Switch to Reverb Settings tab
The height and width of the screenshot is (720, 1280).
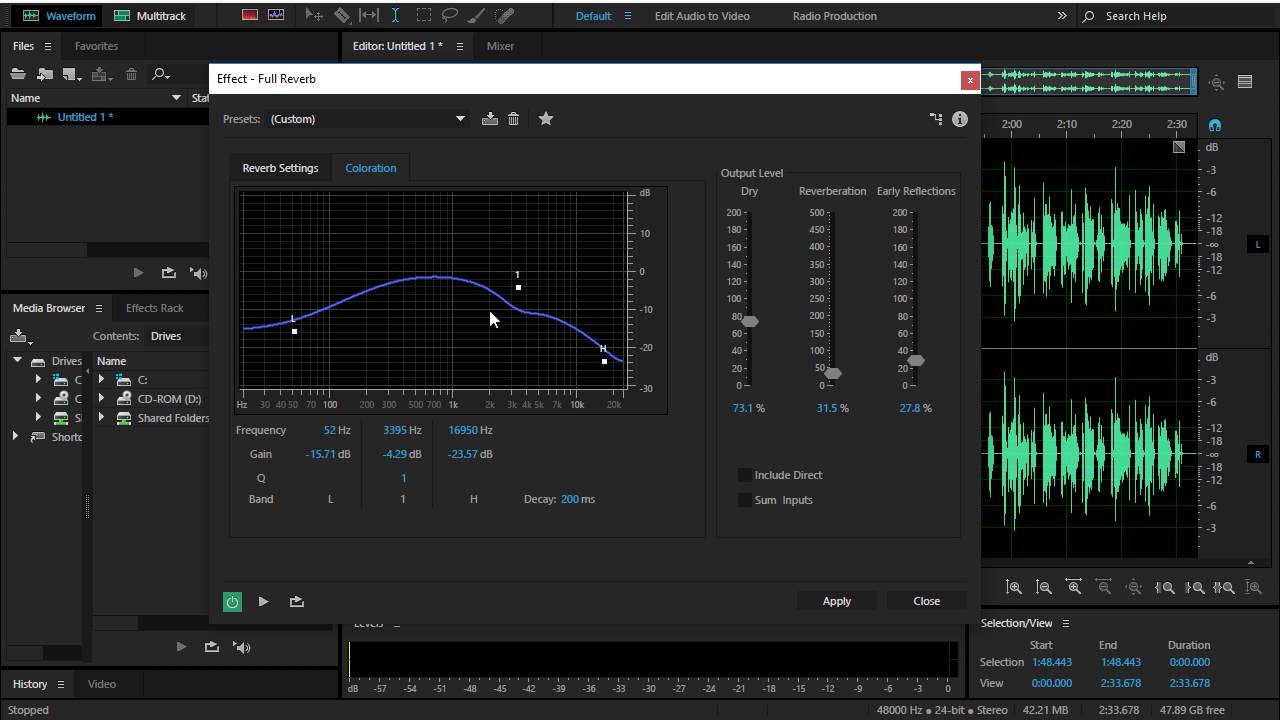pyautogui.click(x=280, y=168)
